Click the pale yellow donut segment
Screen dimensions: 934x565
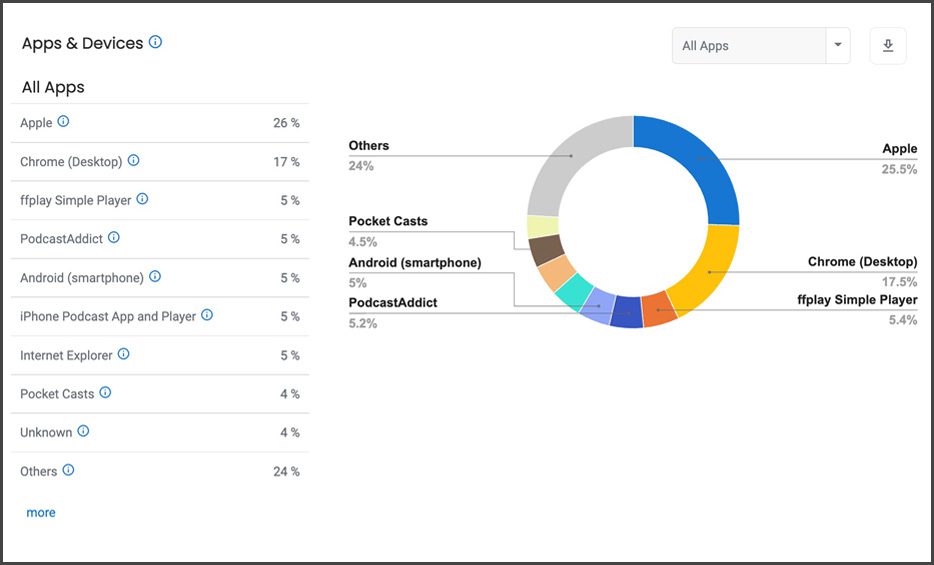(543, 226)
